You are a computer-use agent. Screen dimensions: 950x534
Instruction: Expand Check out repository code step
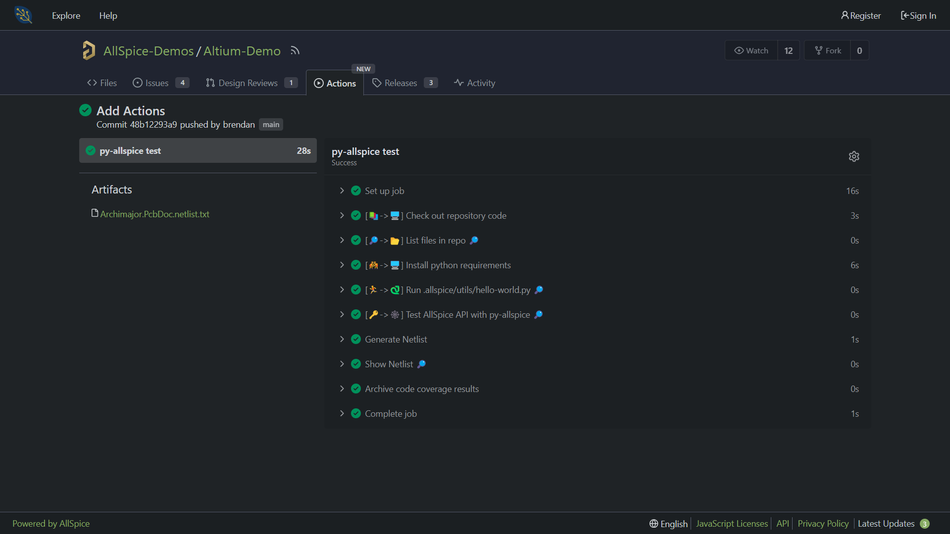pos(342,215)
